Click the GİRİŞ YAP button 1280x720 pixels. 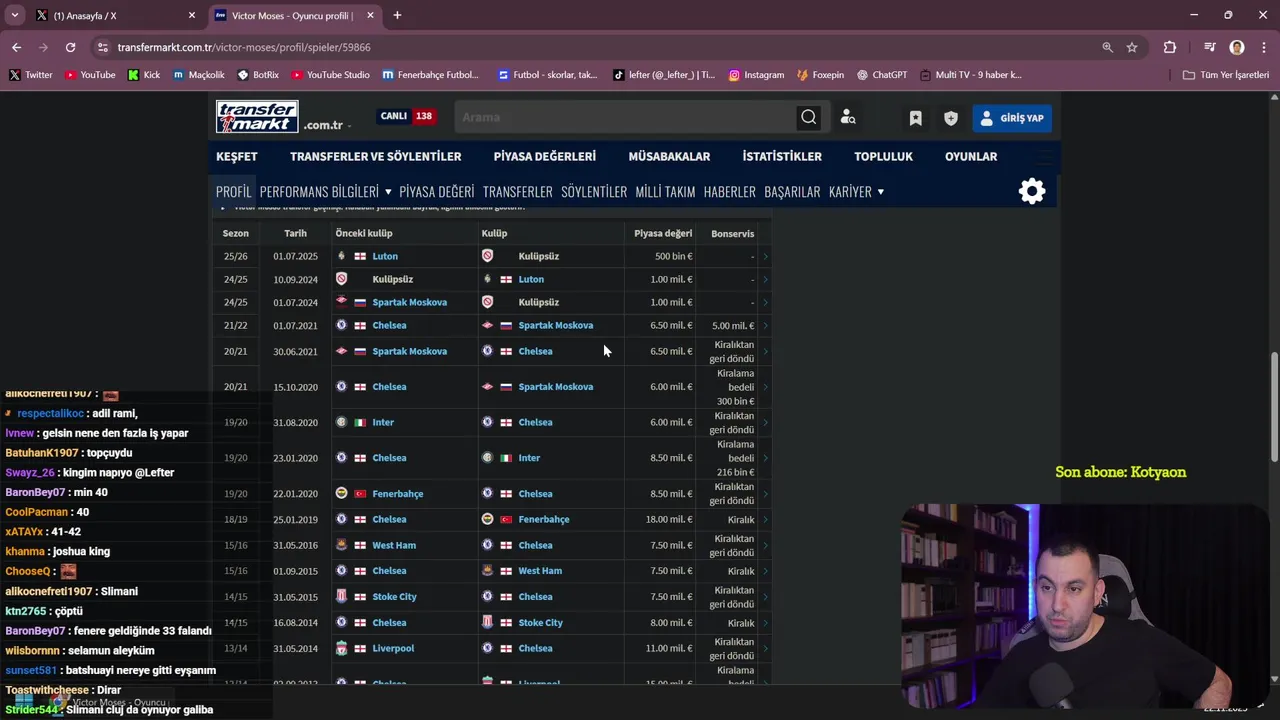(x=1011, y=118)
